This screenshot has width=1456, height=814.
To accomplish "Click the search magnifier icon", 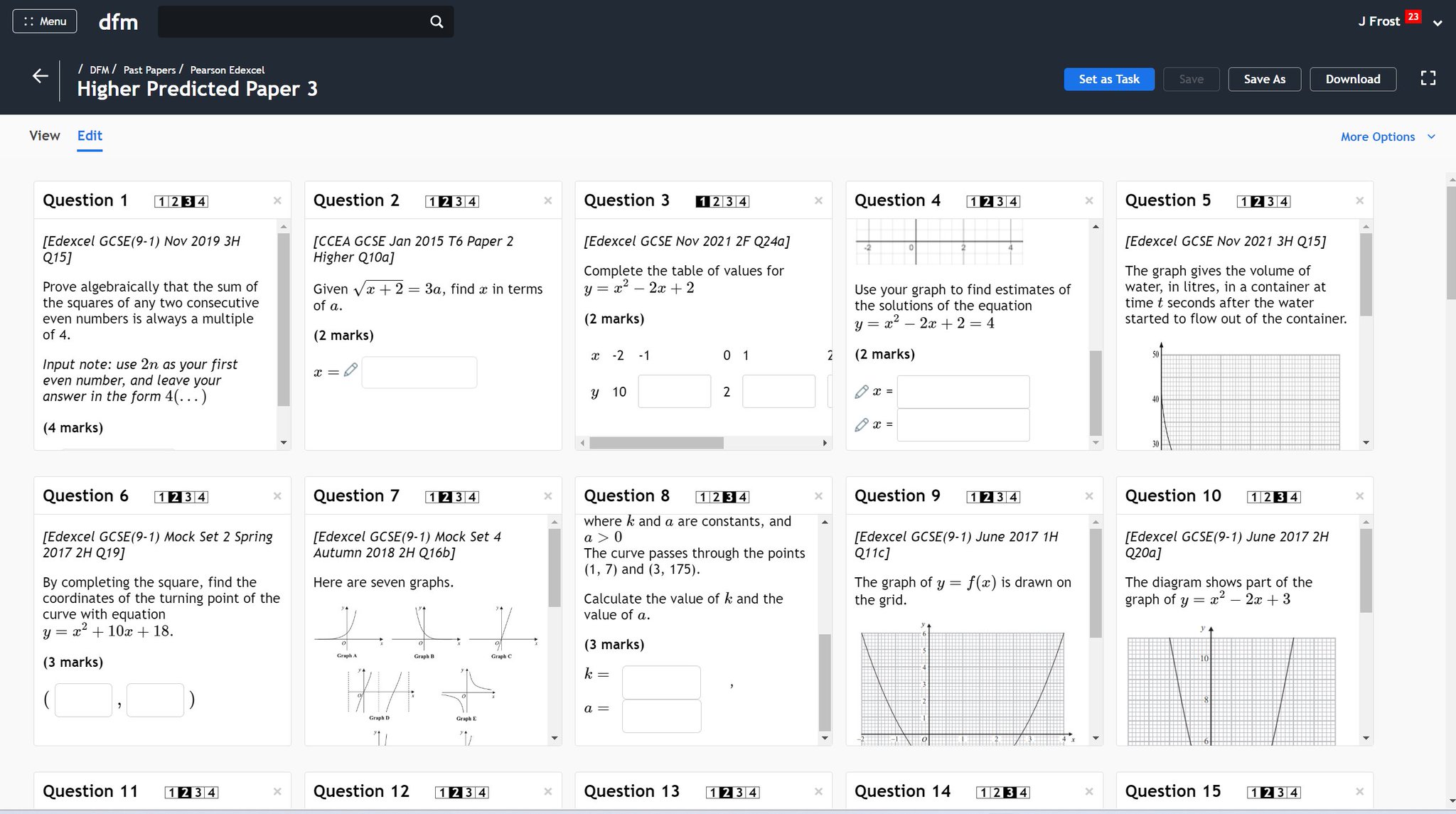I will [x=437, y=21].
